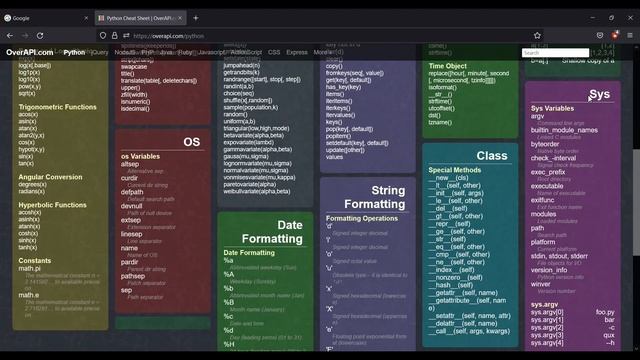
Task: Click 'version_info' in Sys Variables
Action: [549, 270]
